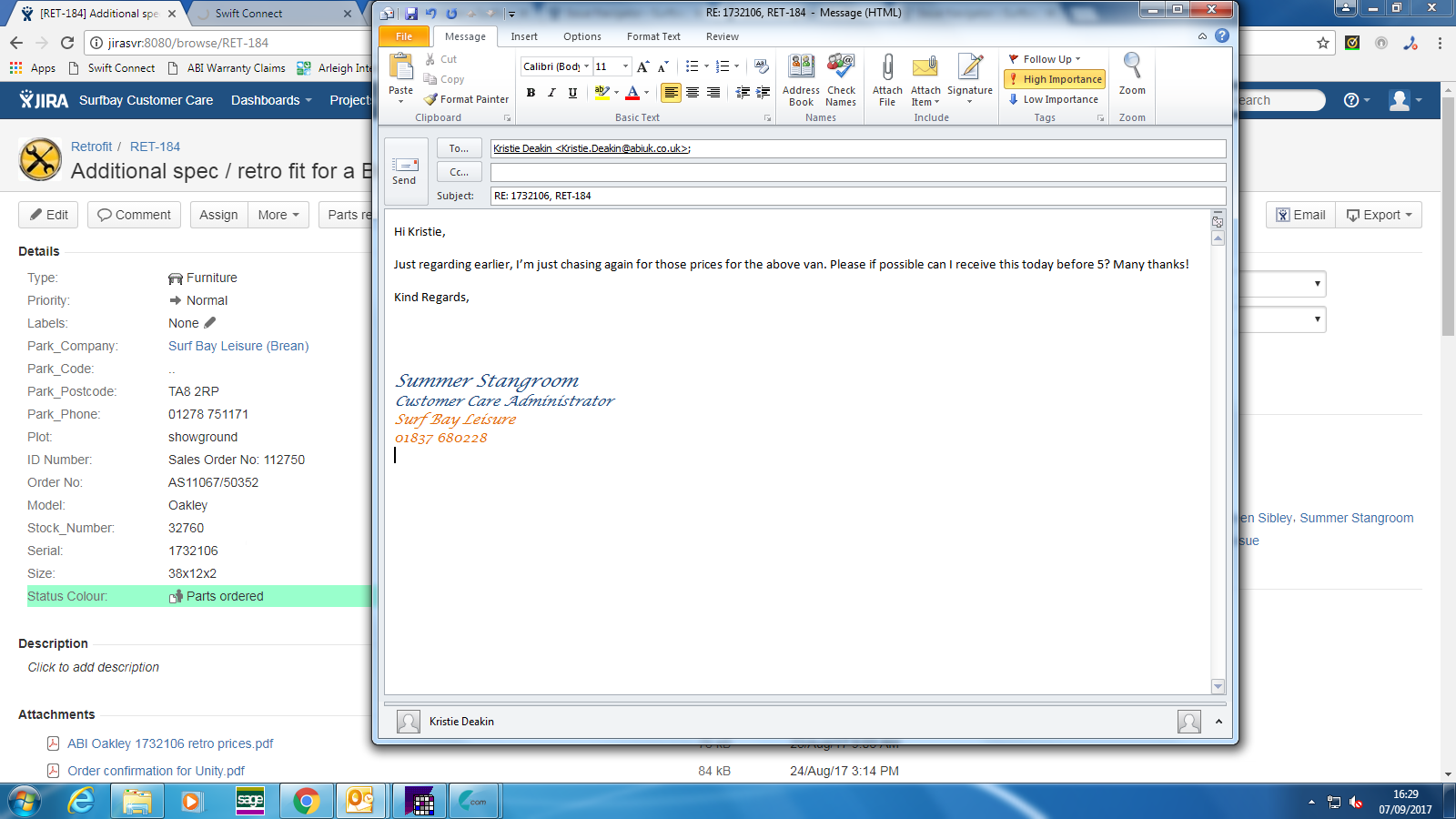Undo the last action

tap(431, 14)
